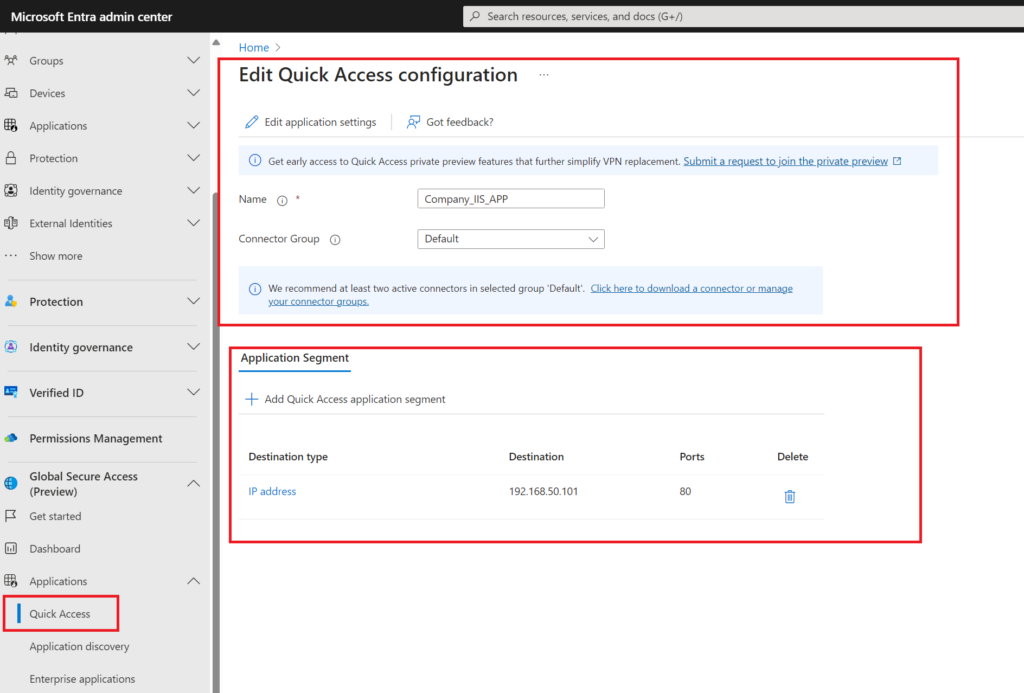This screenshot has width=1024, height=693.
Task: Delete the 192.168.50.101 segment with trash icon
Action: point(790,496)
